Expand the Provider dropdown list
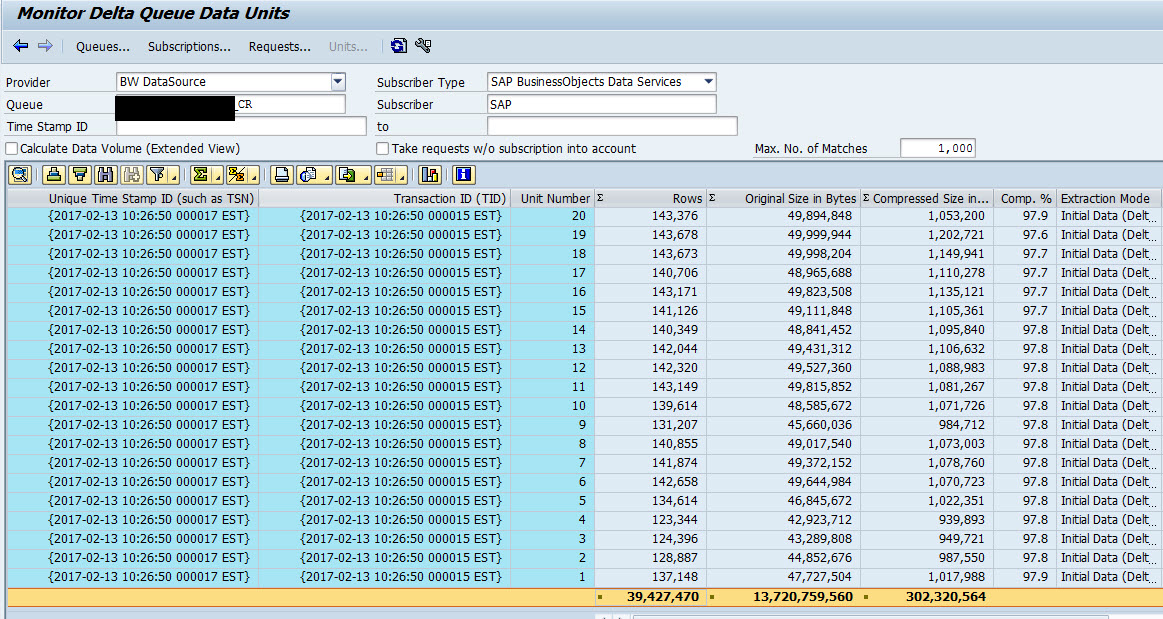The image size is (1163, 619). (338, 82)
